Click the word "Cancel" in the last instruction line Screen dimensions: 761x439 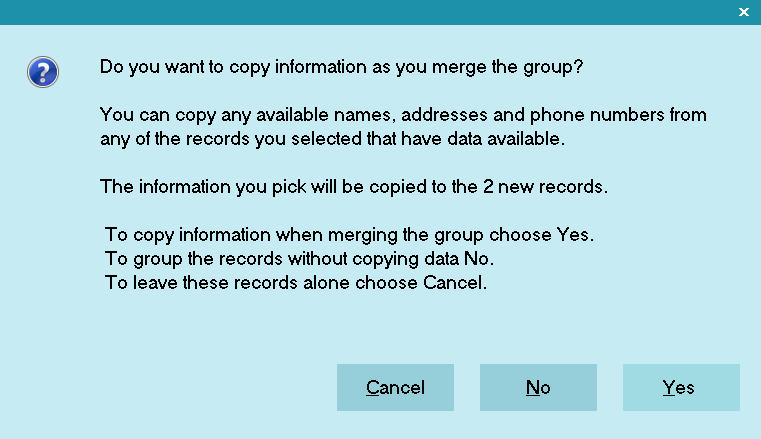(x=453, y=282)
